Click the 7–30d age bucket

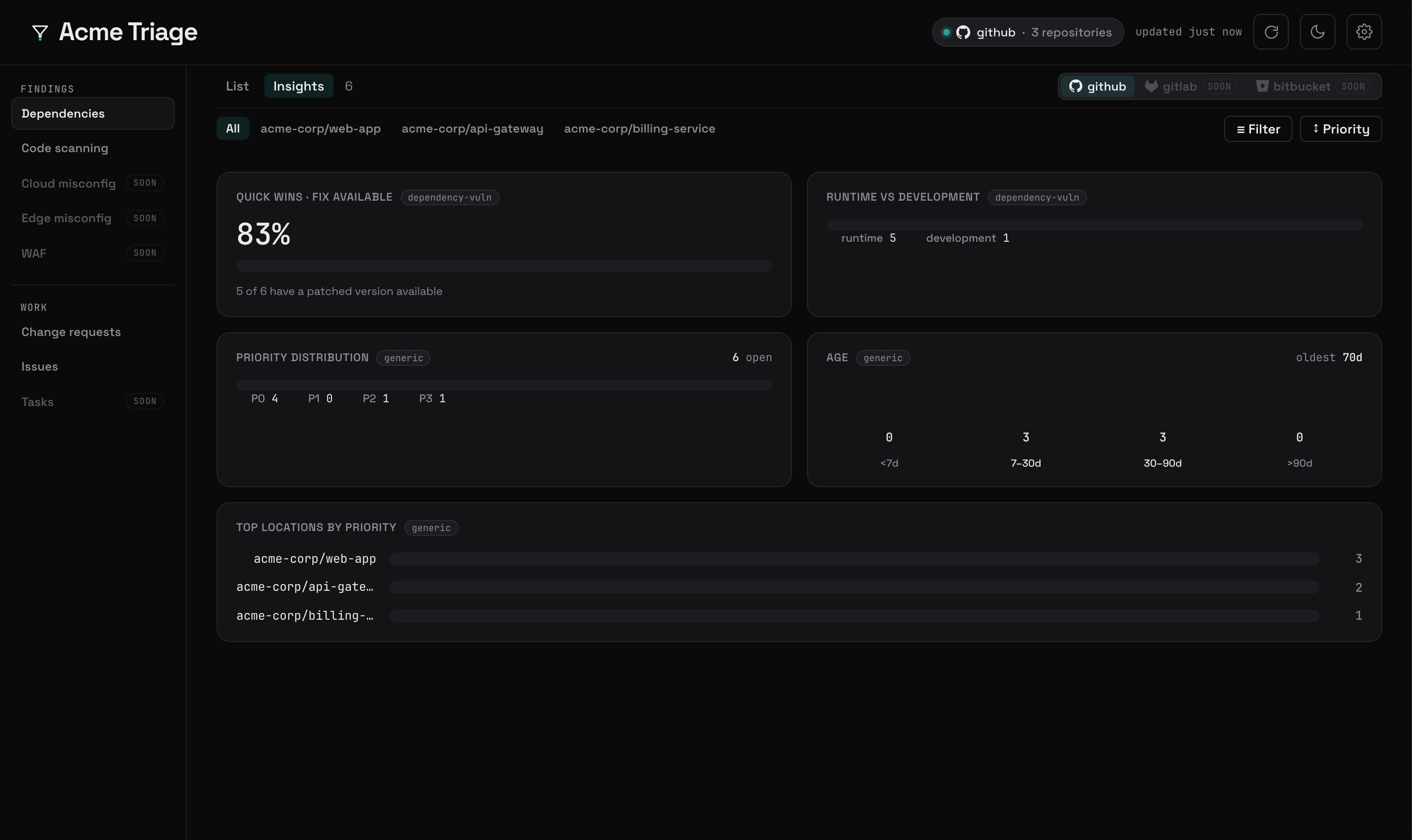point(1026,450)
